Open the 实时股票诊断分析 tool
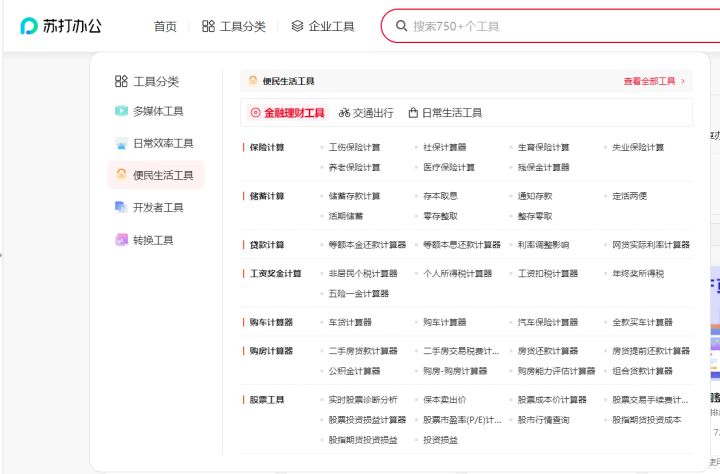Viewport: 720px width, 474px height. click(x=363, y=400)
